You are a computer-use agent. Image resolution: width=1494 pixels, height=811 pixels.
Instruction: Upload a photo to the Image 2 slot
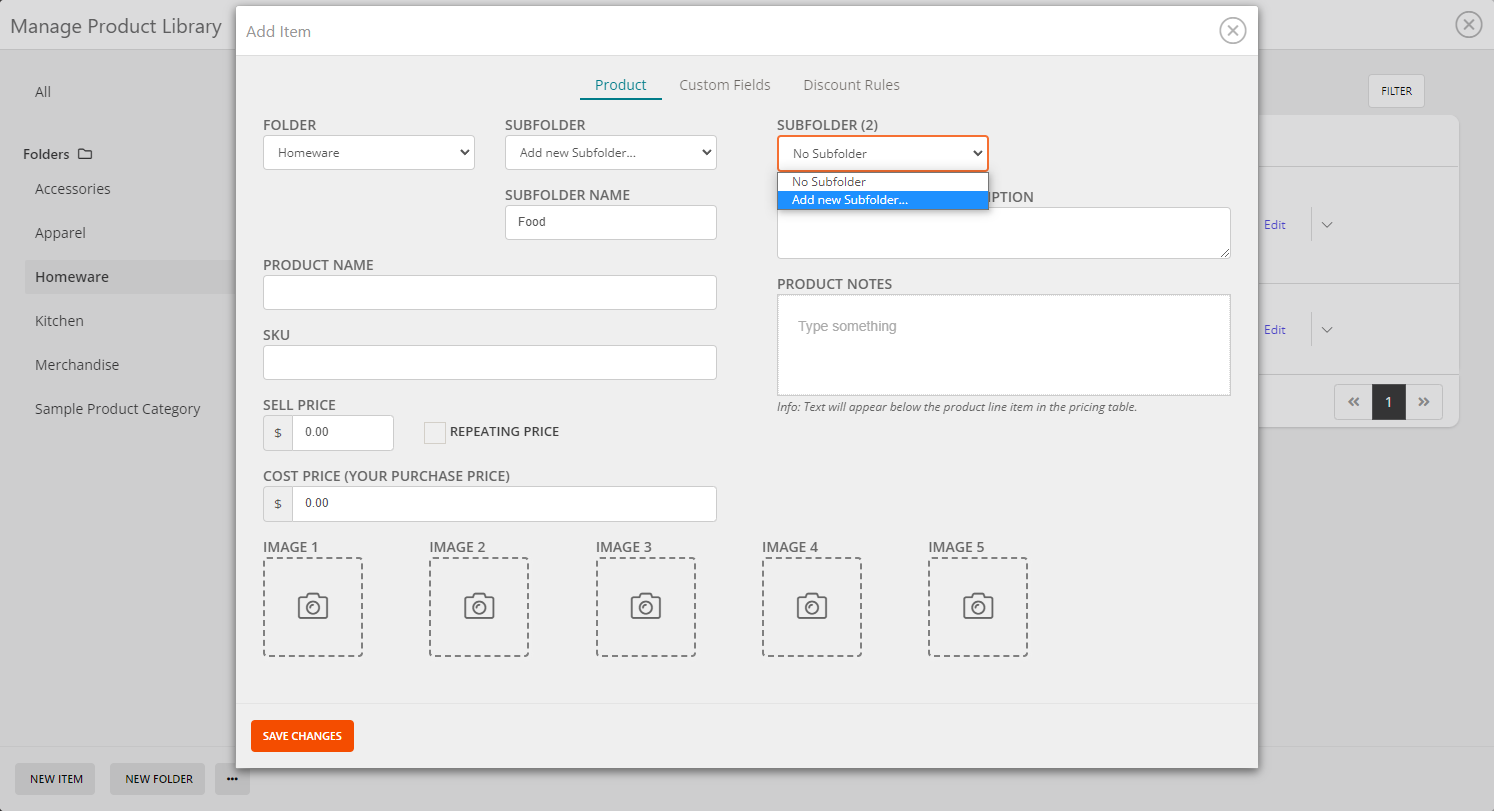point(478,606)
